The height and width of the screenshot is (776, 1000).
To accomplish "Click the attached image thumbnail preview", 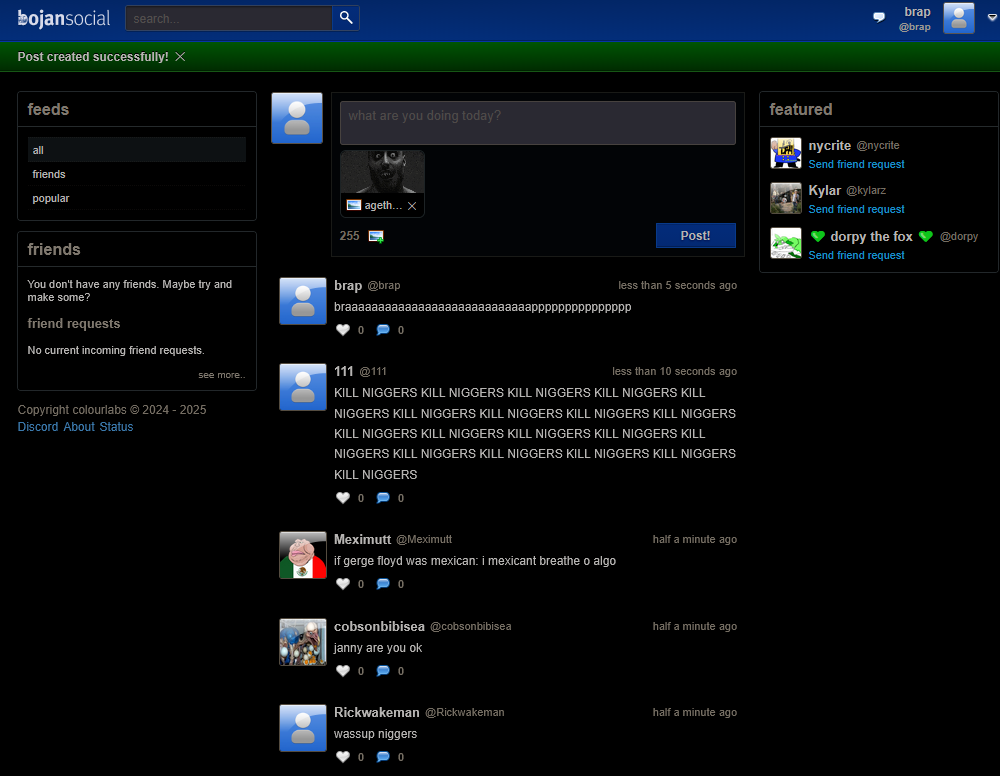I will coord(382,172).
